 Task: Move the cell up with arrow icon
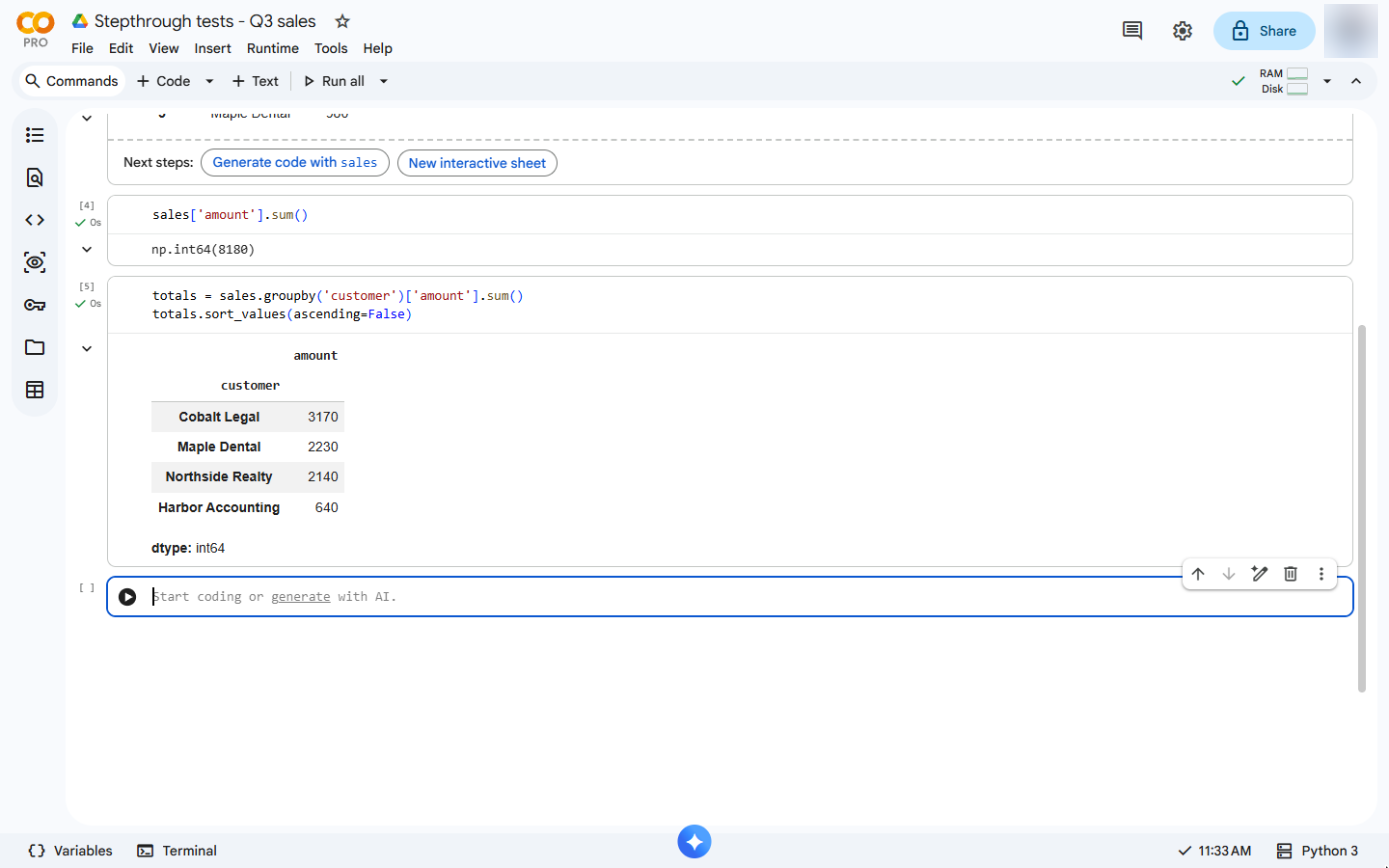coord(1198,574)
